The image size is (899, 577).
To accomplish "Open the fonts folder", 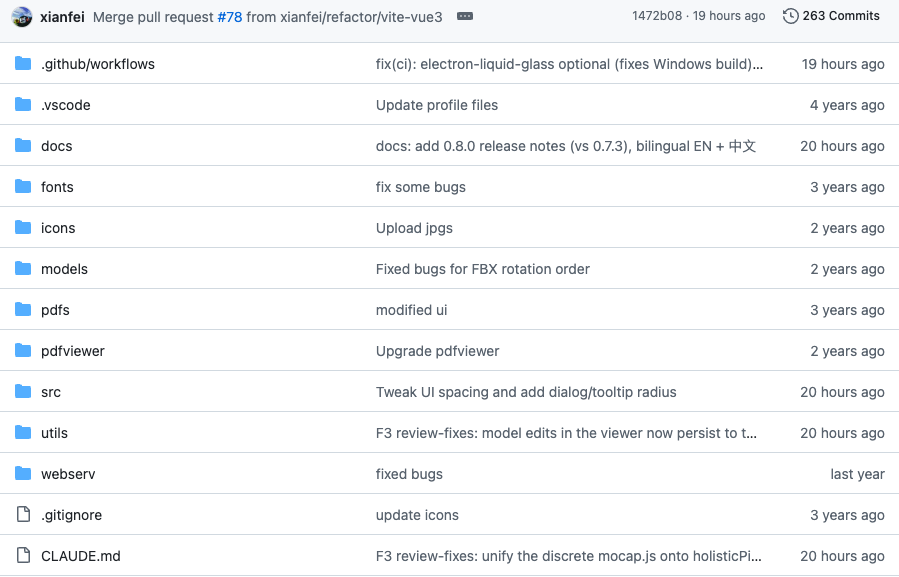I will point(57,187).
